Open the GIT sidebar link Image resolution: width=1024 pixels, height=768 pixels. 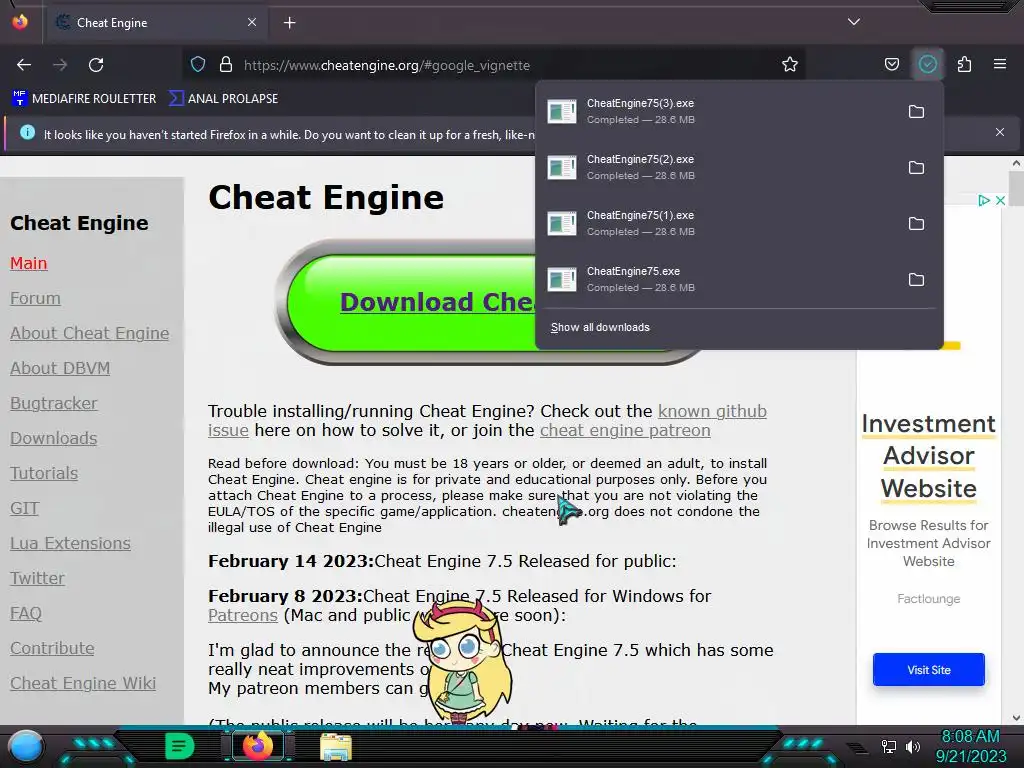pyautogui.click(x=24, y=508)
